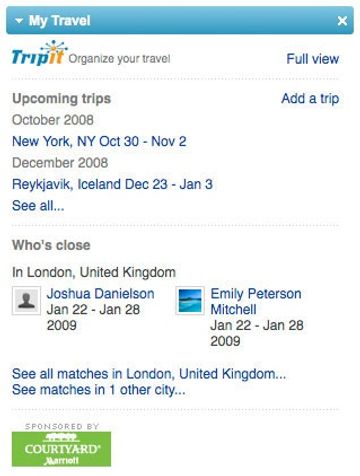
Task: Click the TripIt logo
Action: [x=38, y=53]
